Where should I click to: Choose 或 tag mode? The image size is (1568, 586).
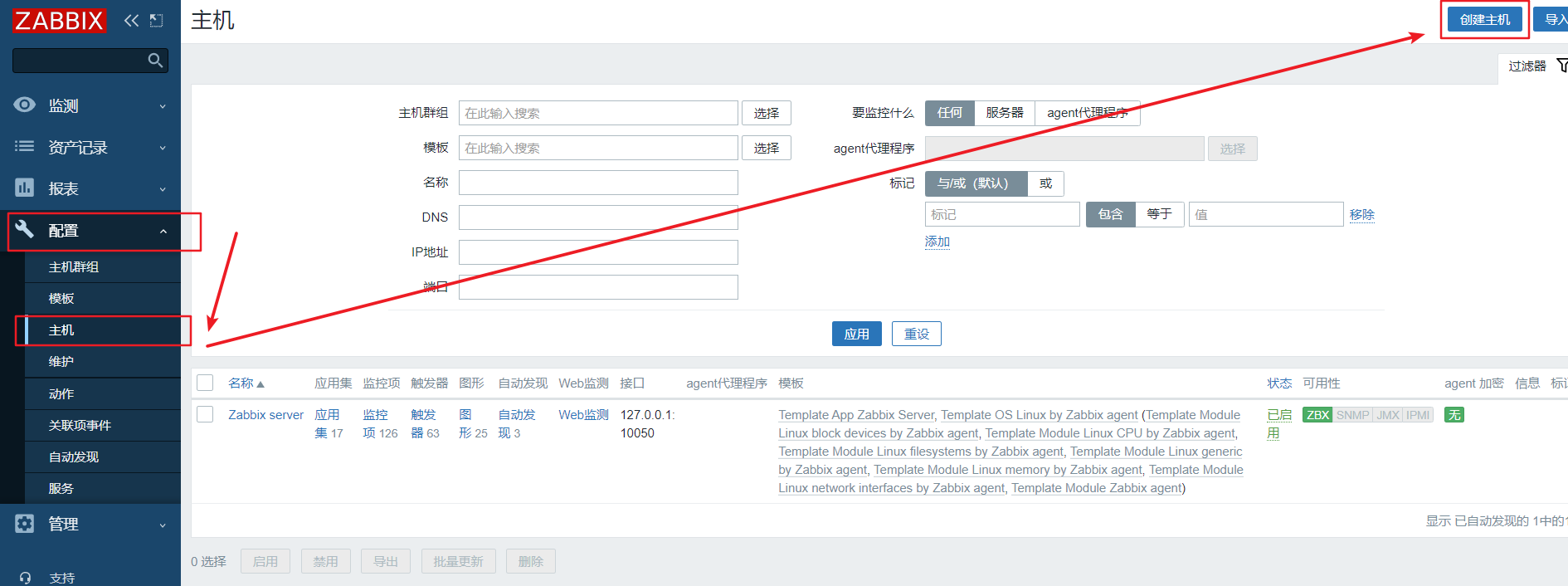1046,183
